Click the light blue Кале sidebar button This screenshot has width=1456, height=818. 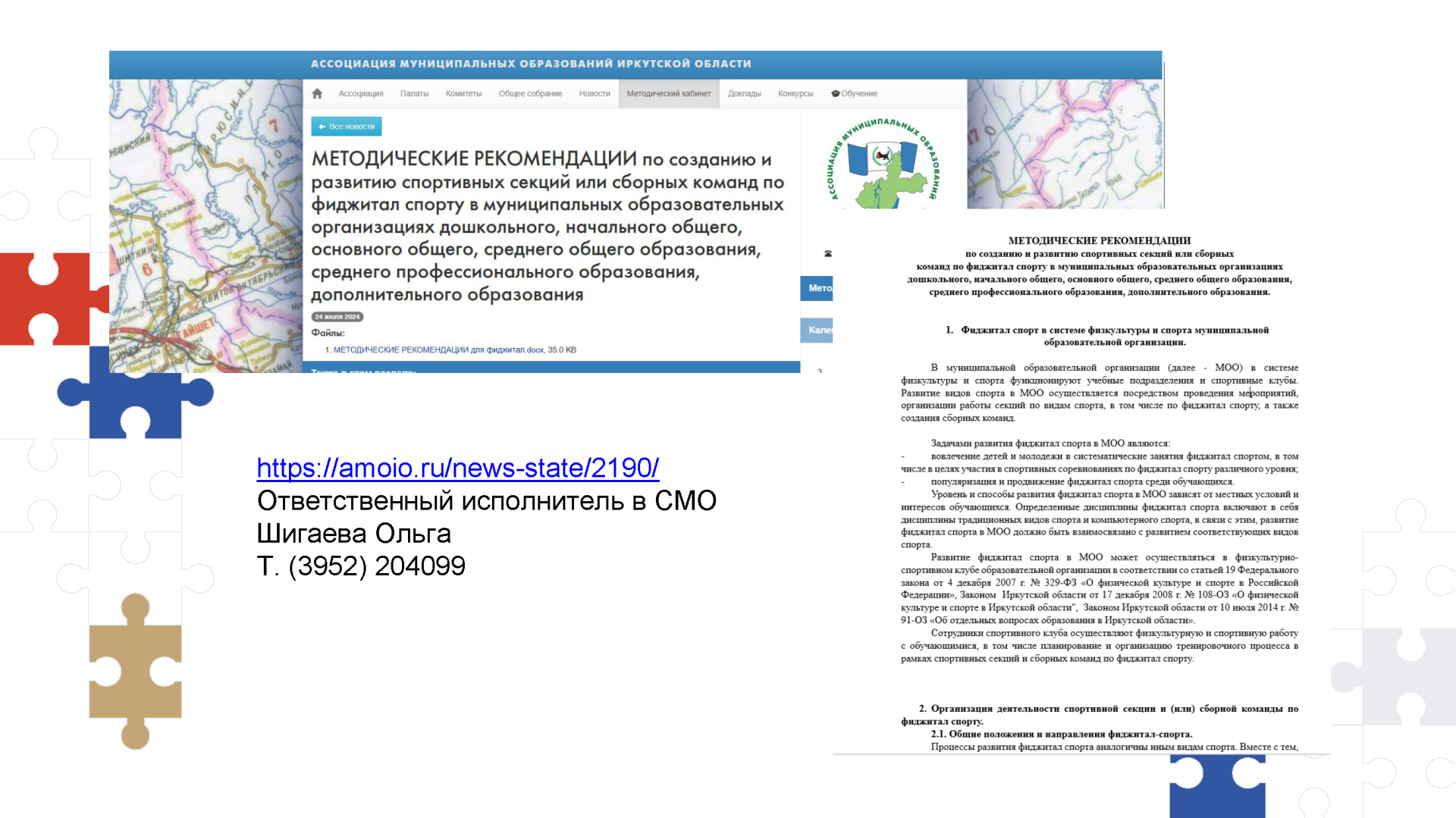[x=817, y=330]
